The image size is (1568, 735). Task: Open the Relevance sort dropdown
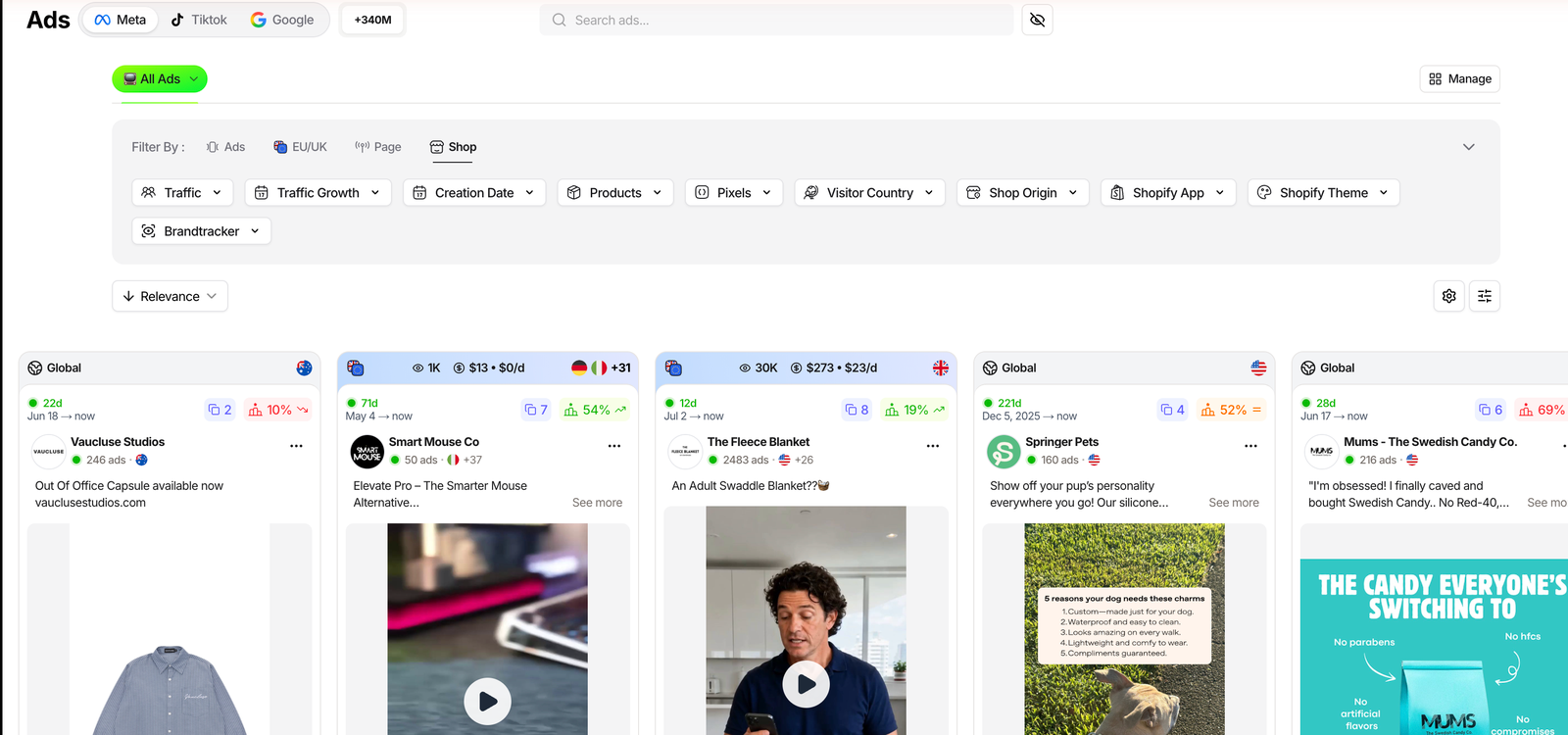[x=170, y=296]
